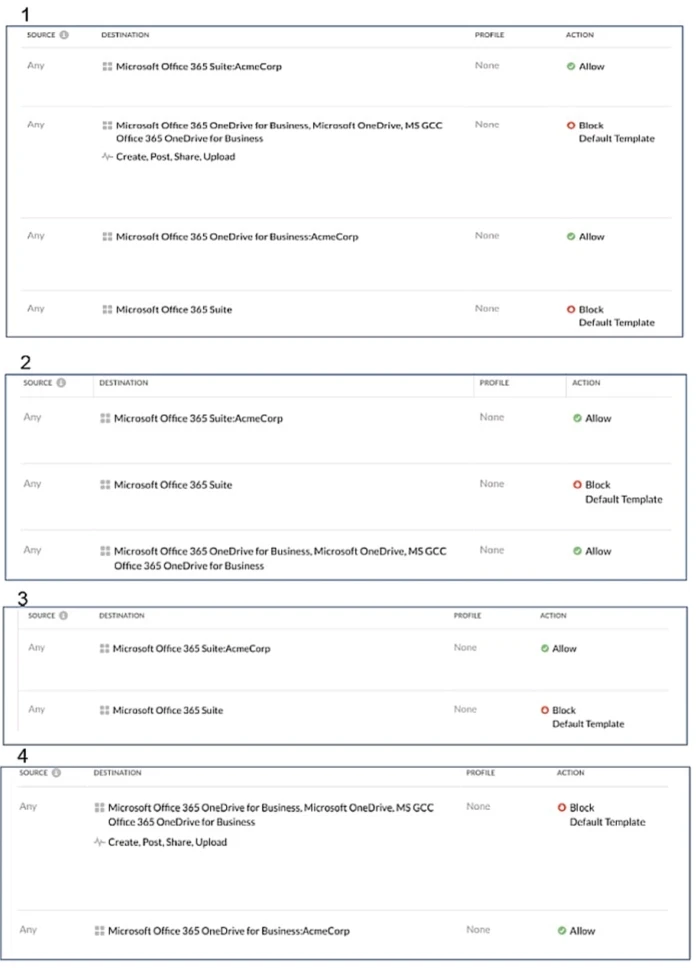The image size is (696, 968).
Task: Click the red Block icon in panel 4
Action: click(x=562, y=808)
